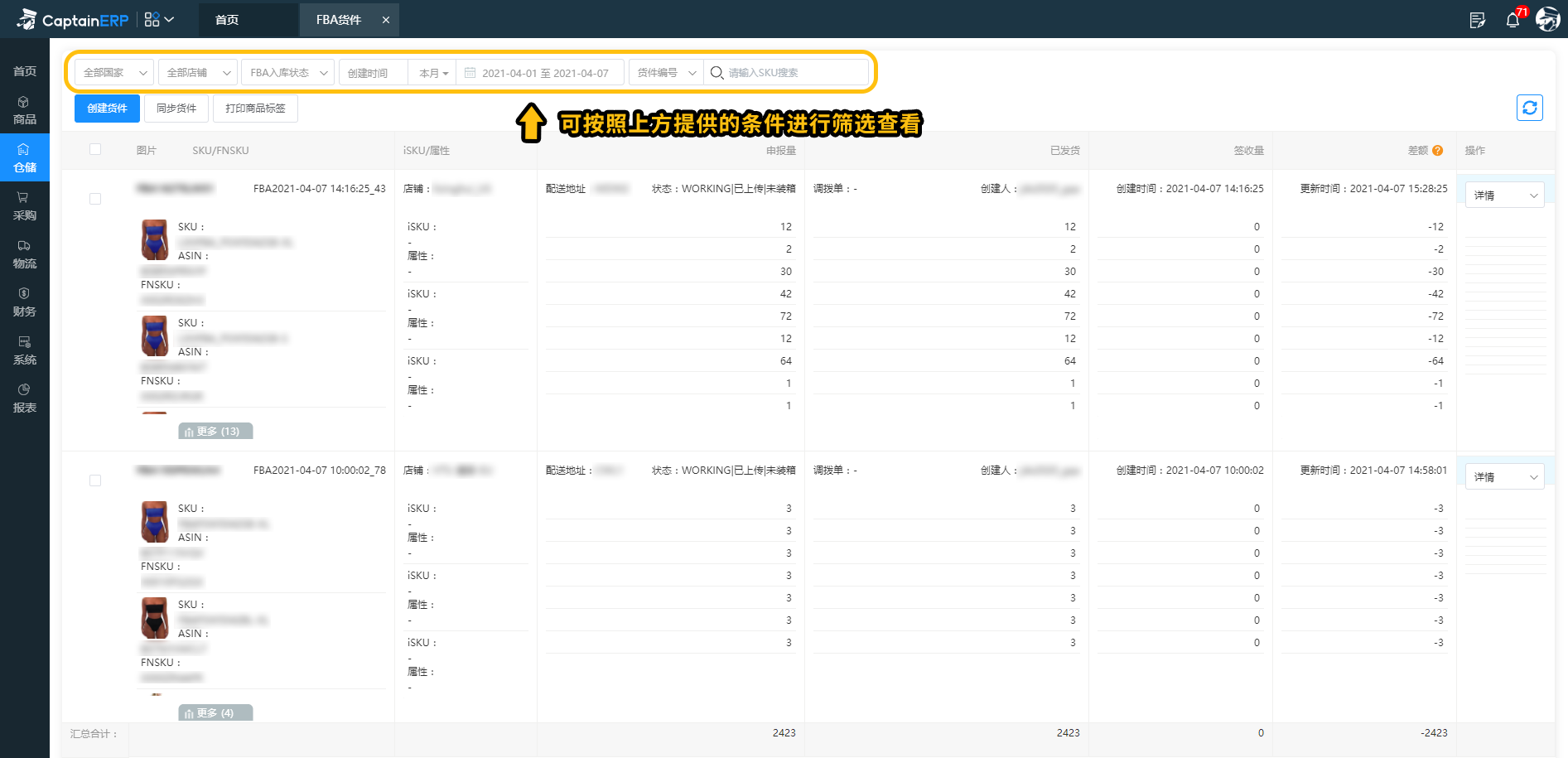This screenshot has width=1568, height=758.
Task: Open the black swimsuit product thumbnail
Action: coord(155,618)
